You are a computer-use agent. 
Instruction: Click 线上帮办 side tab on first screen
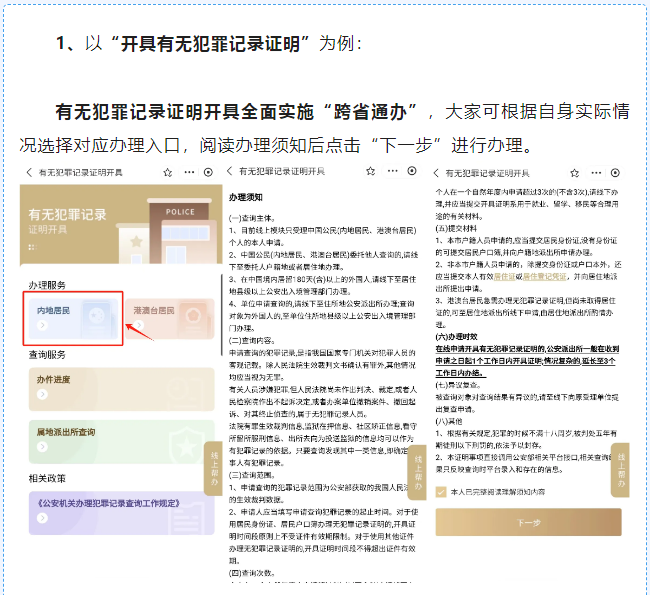point(211,467)
